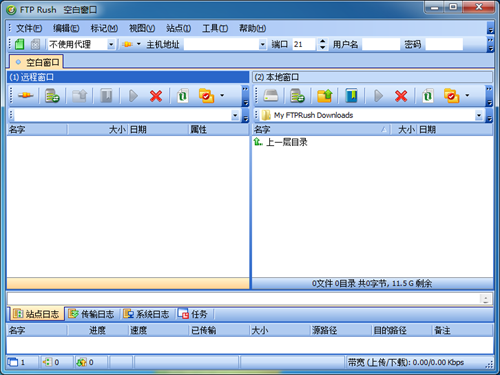Click the 用户名 username input field
500x375 pixels.
[x=381, y=44]
